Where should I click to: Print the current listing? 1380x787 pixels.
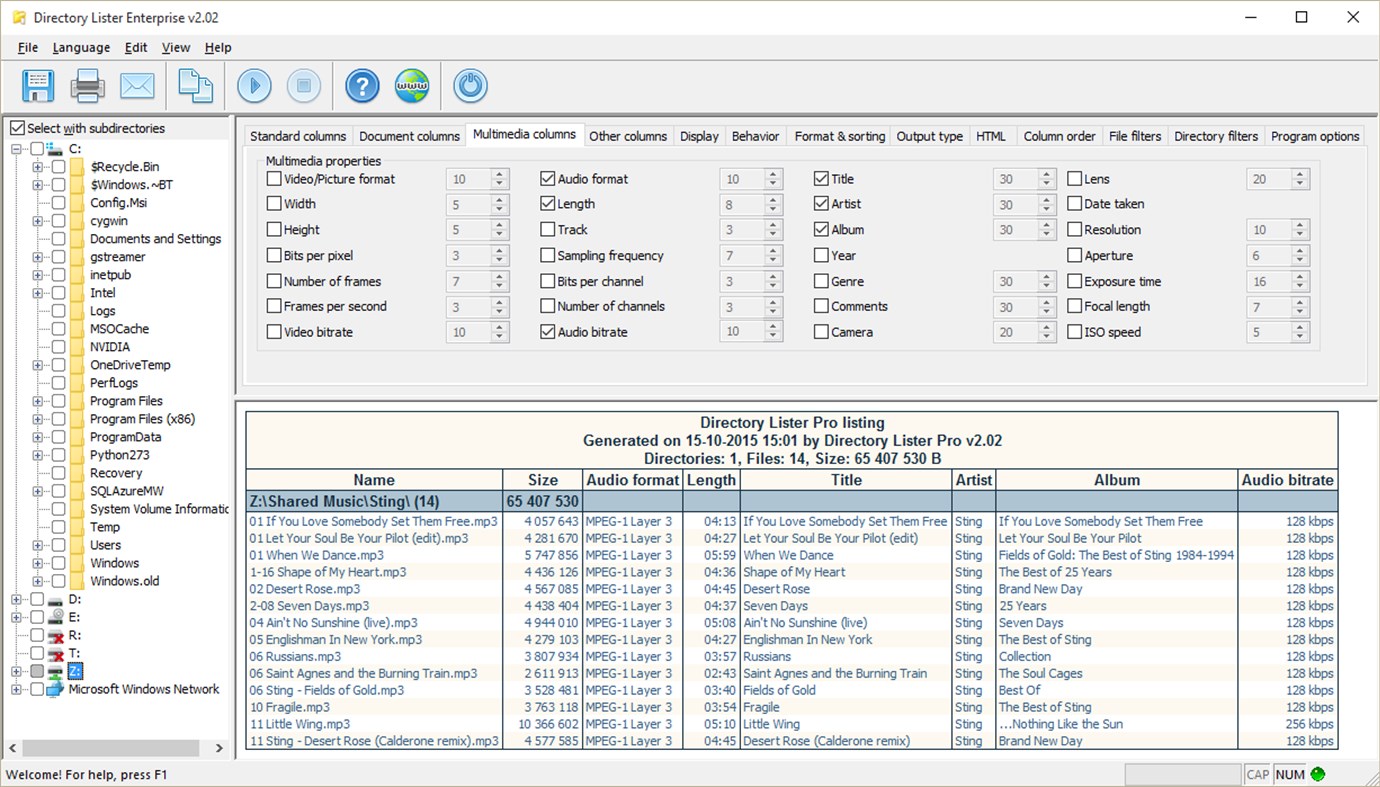pos(87,86)
